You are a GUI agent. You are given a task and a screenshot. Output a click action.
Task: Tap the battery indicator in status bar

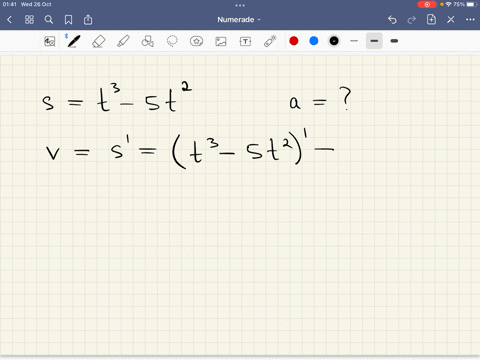471,4
